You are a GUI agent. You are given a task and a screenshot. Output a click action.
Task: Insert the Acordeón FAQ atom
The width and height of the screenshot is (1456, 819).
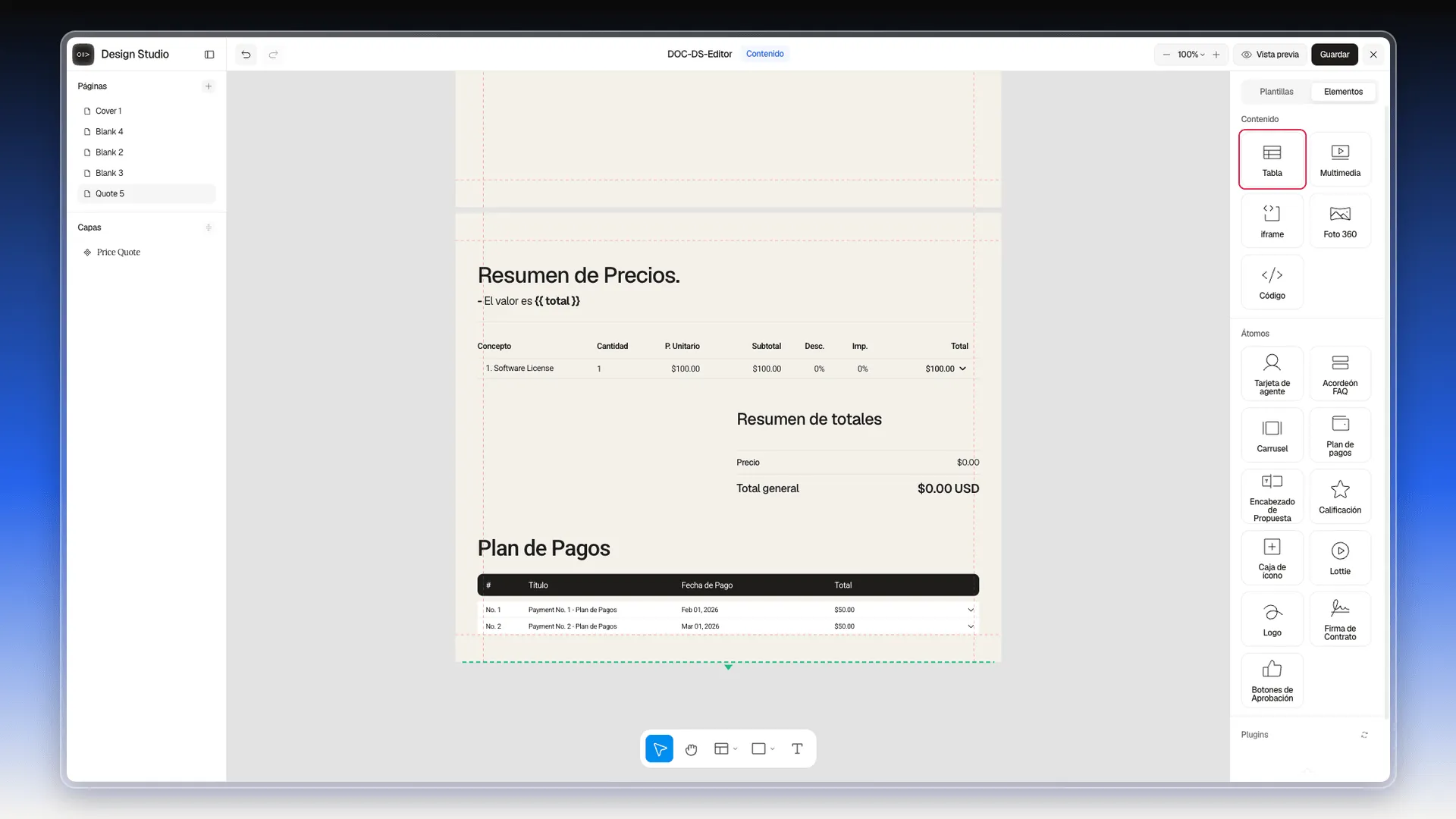pyautogui.click(x=1340, y=374)
